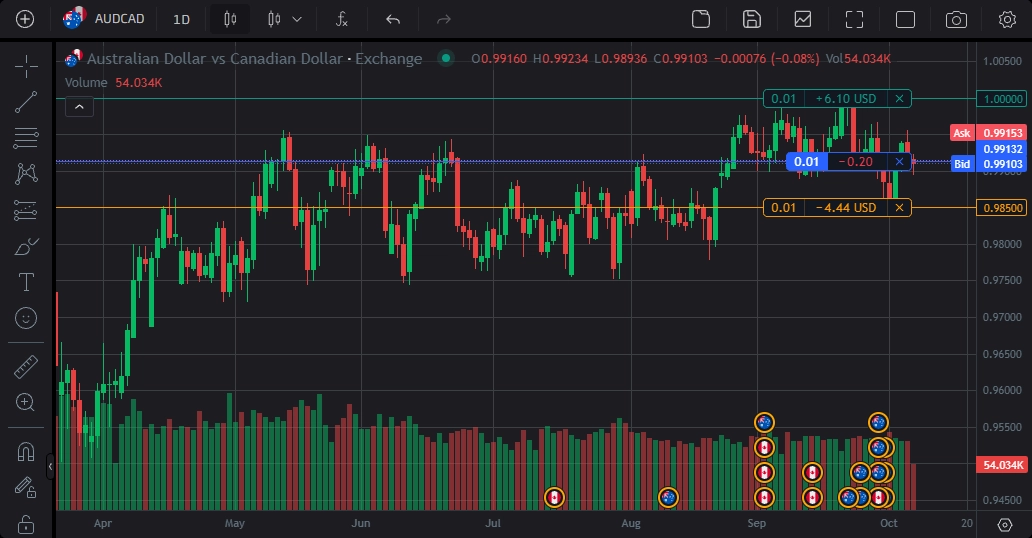Toggle stay in drawing mode

point(26,487)
